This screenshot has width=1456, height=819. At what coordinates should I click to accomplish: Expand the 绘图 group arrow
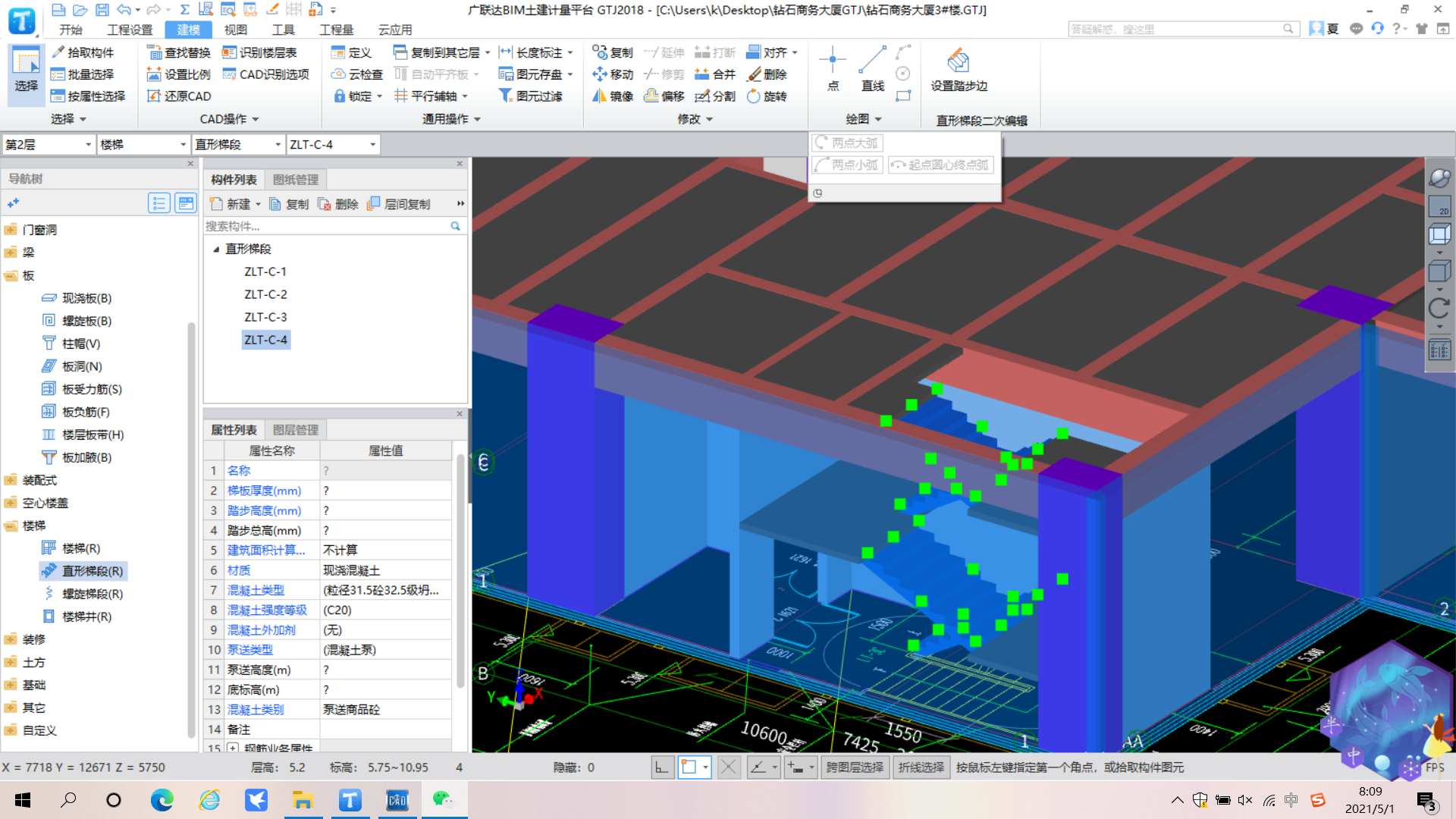pyautogui.click(x=878, y=119)
